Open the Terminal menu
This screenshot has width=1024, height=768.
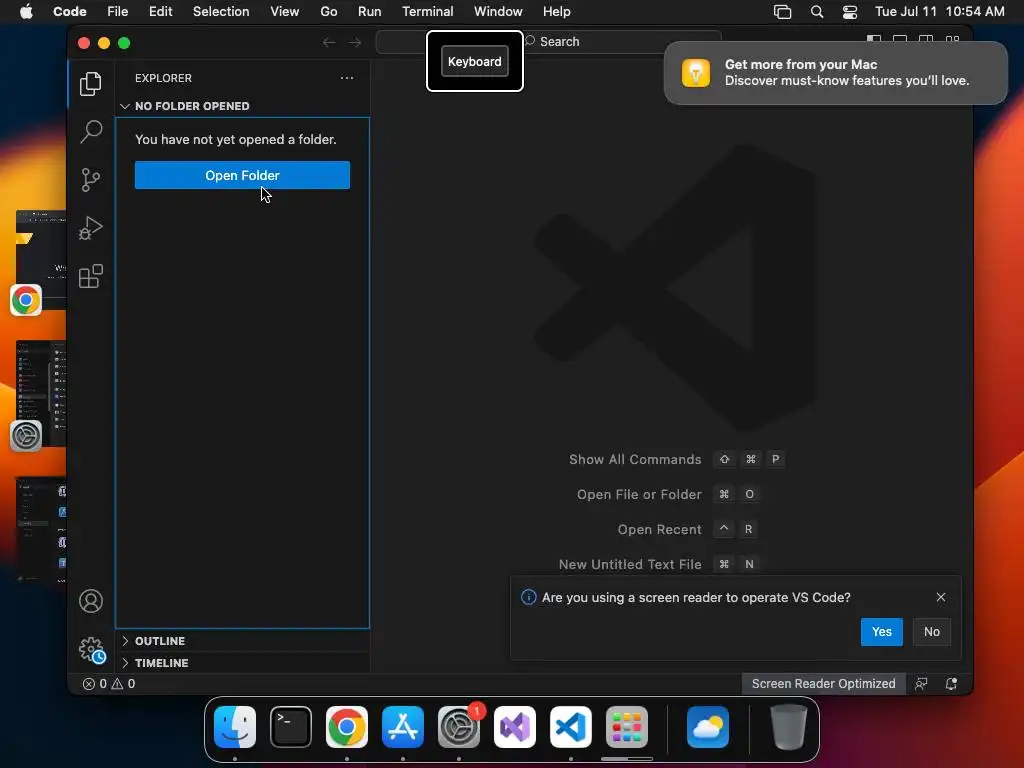pyautogui.click(x=428, y=12)
